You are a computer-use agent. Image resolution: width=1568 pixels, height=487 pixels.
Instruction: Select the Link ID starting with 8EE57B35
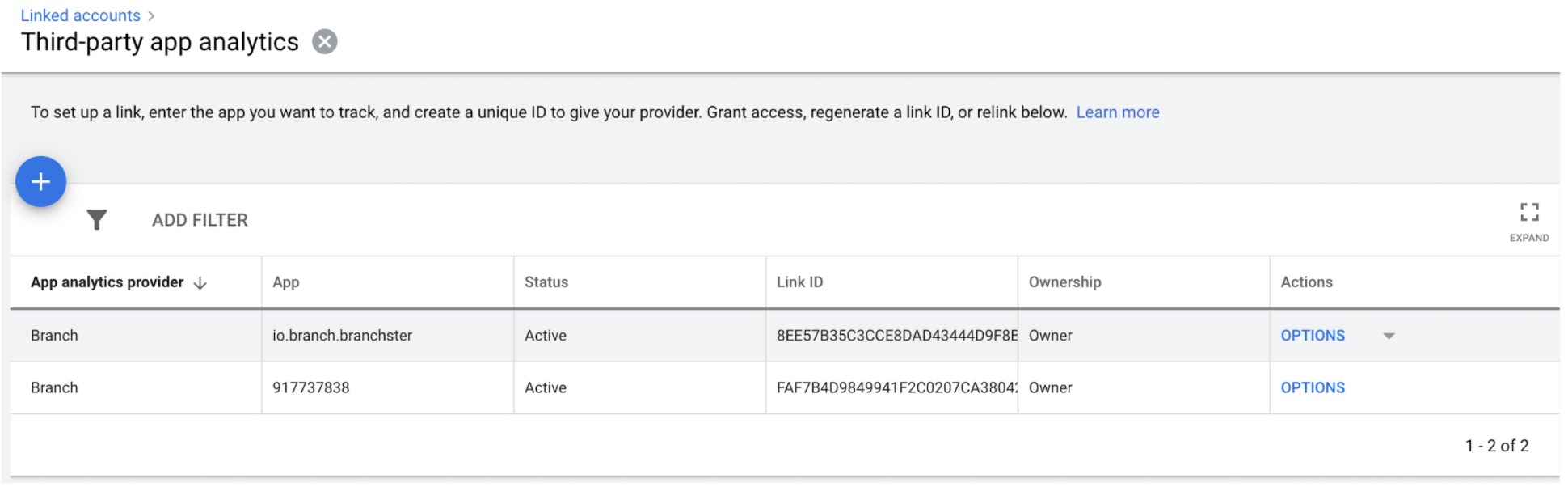pyautogui.click(x=896, y=336)
